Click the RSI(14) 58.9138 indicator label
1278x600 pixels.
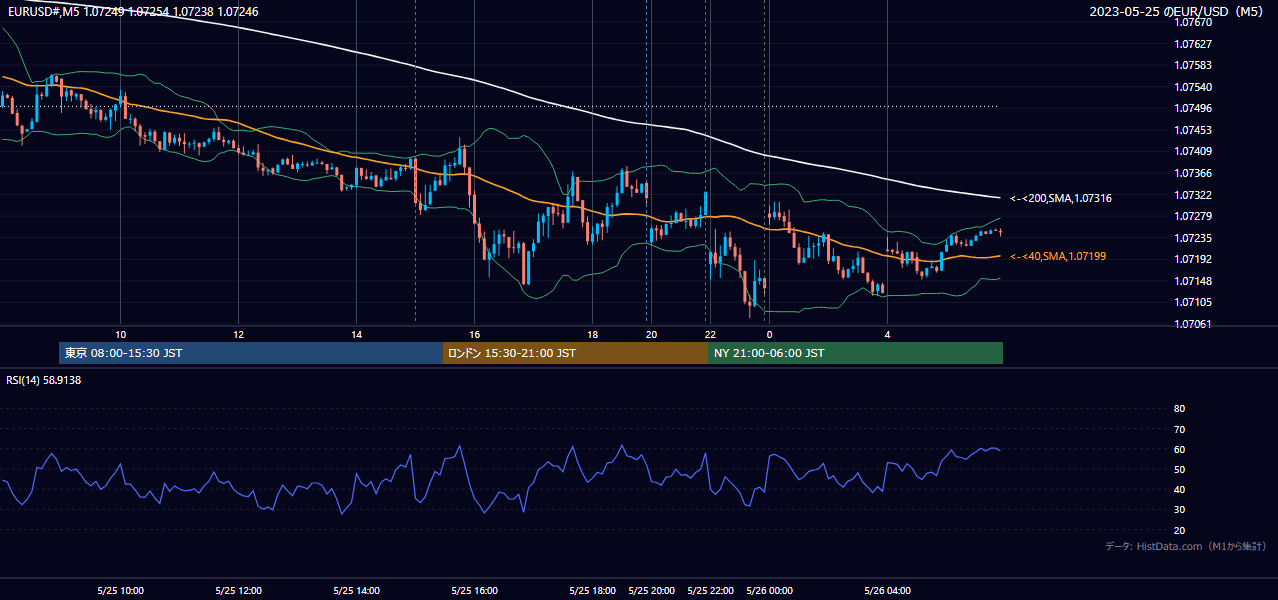[x=44, y=380]
